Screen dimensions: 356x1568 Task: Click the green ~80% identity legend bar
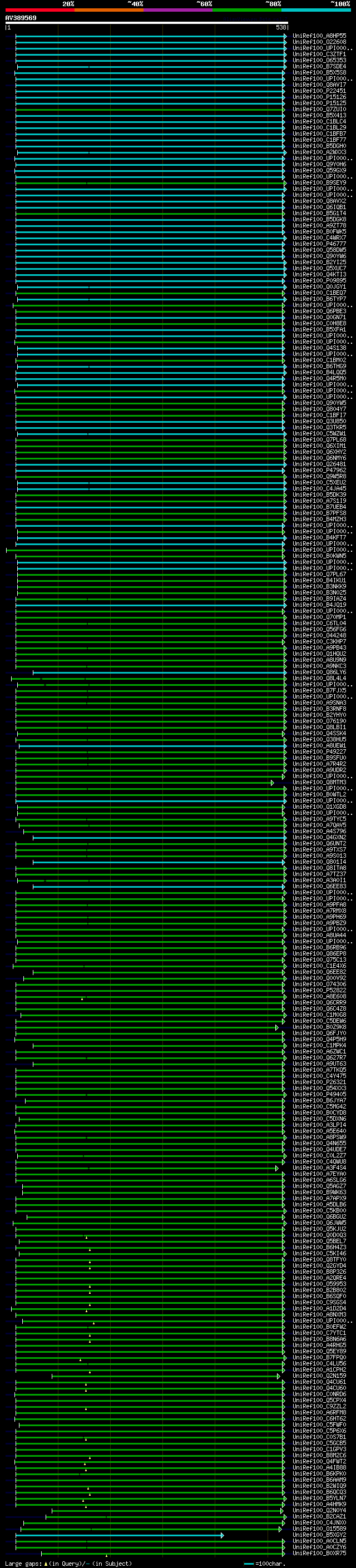tap(247, 10)
